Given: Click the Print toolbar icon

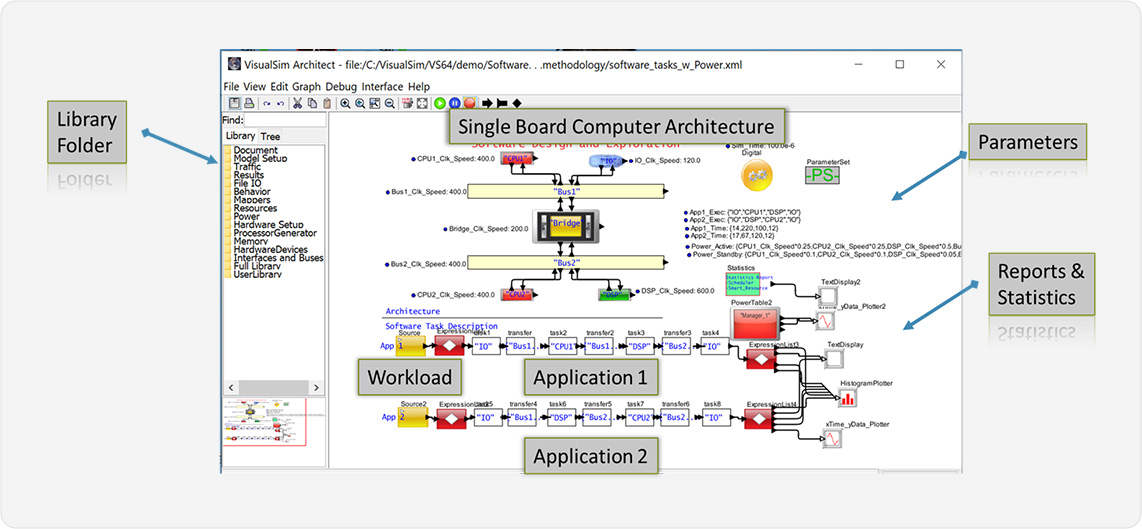Looking at the screenshot, I should 248,103.
